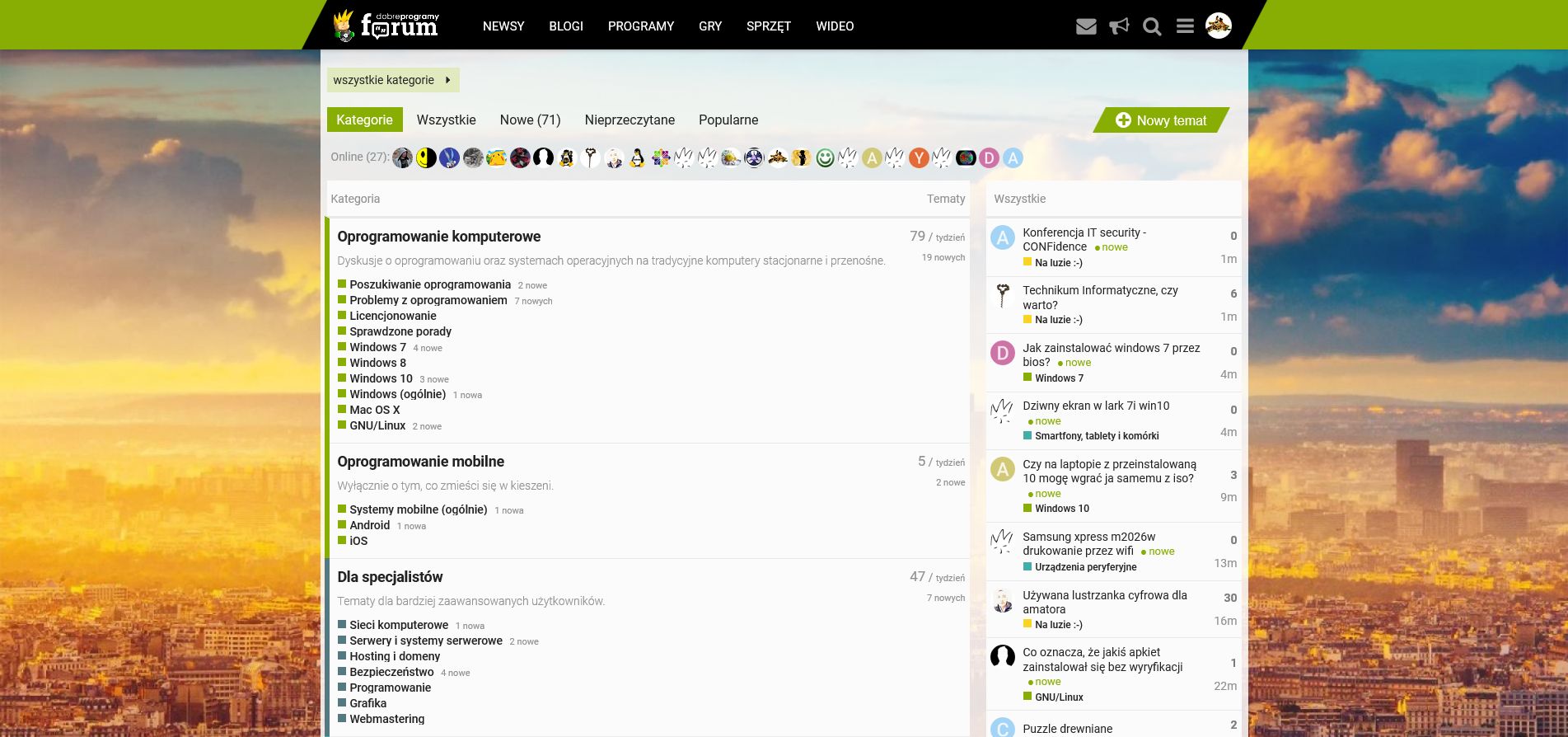
Task: Open the Windows 10 subcategory
Action: (381, 378)
